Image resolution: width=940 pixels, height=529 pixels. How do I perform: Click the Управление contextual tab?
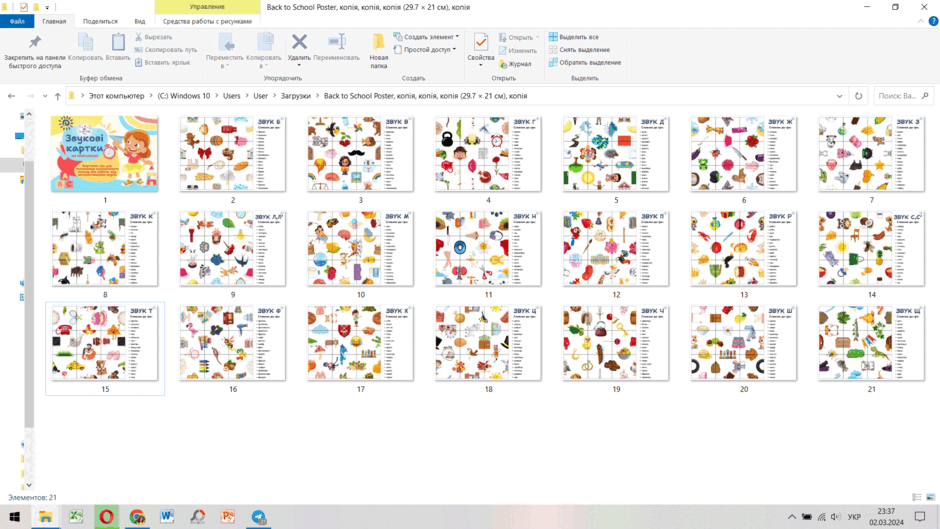(x=207, y=7)
